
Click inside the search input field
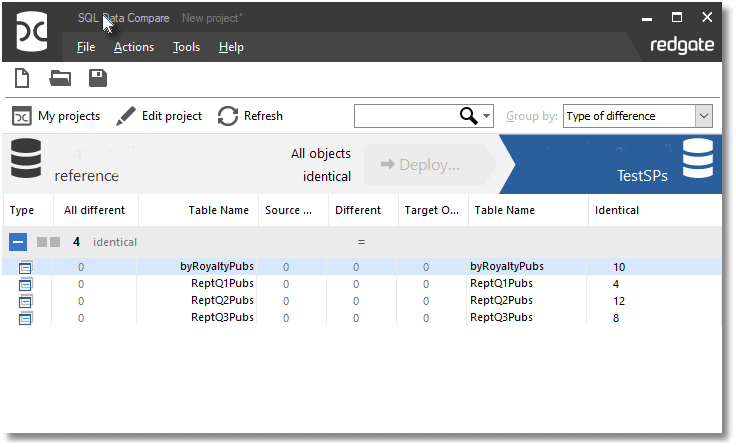point(405,116)
